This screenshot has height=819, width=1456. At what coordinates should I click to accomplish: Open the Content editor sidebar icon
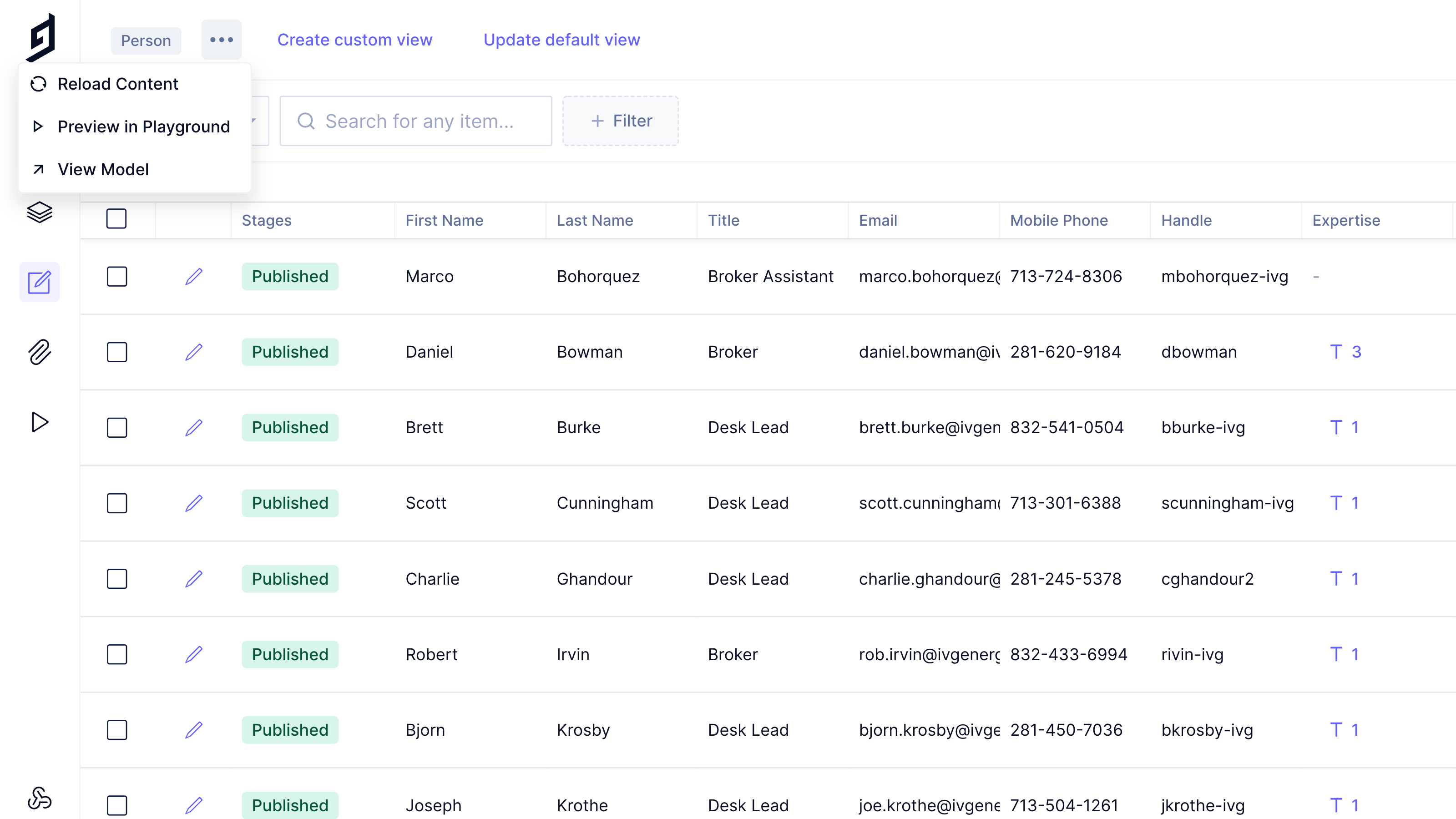point(40,282)
